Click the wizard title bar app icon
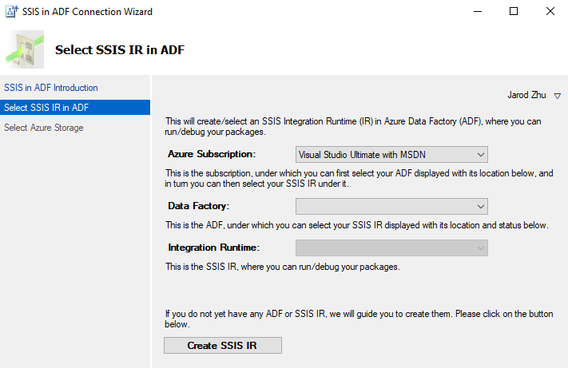 click(x=11, y=12)
